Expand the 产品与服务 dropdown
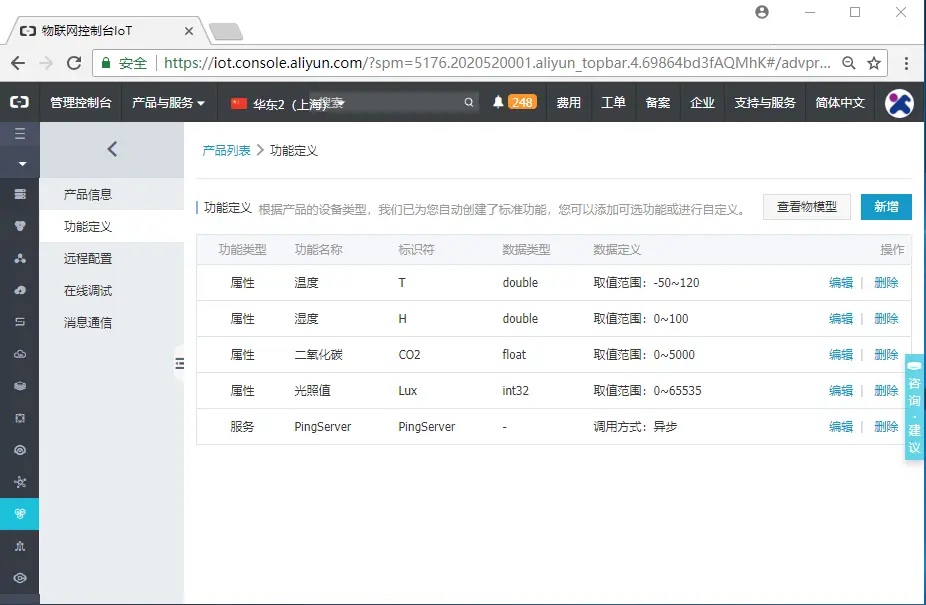Viewport: 926px width, 605px height. (x=169, y=102)
